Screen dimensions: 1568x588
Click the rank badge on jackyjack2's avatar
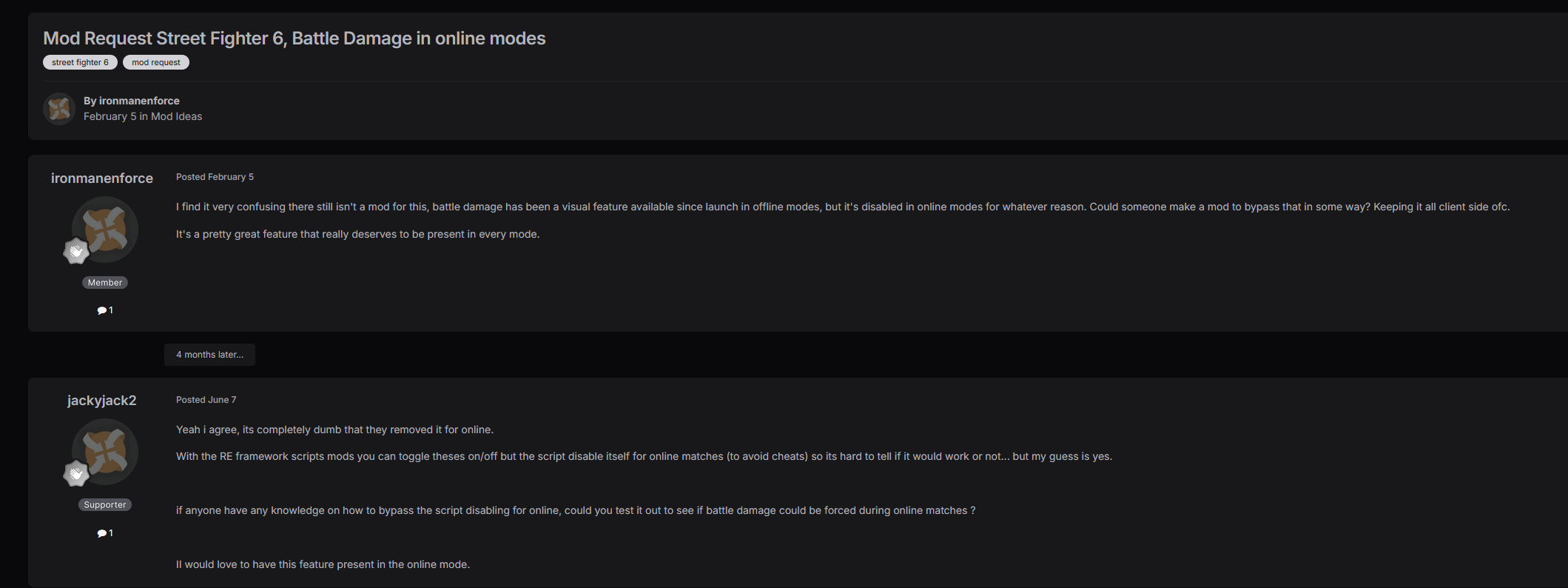click(76, 474)
